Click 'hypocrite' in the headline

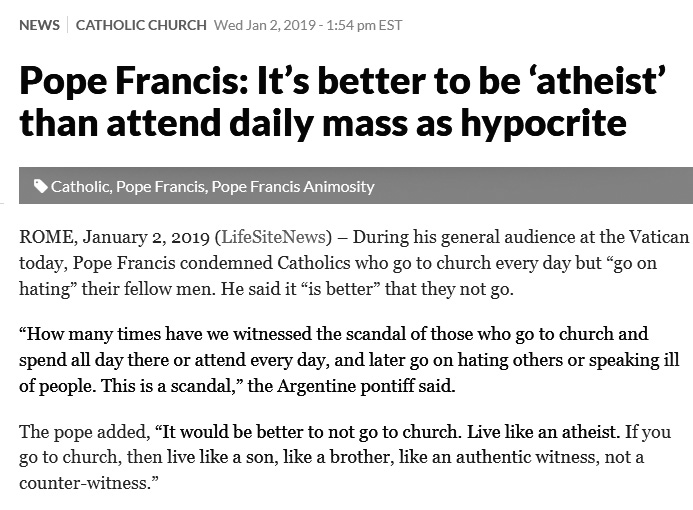(544, 123)
